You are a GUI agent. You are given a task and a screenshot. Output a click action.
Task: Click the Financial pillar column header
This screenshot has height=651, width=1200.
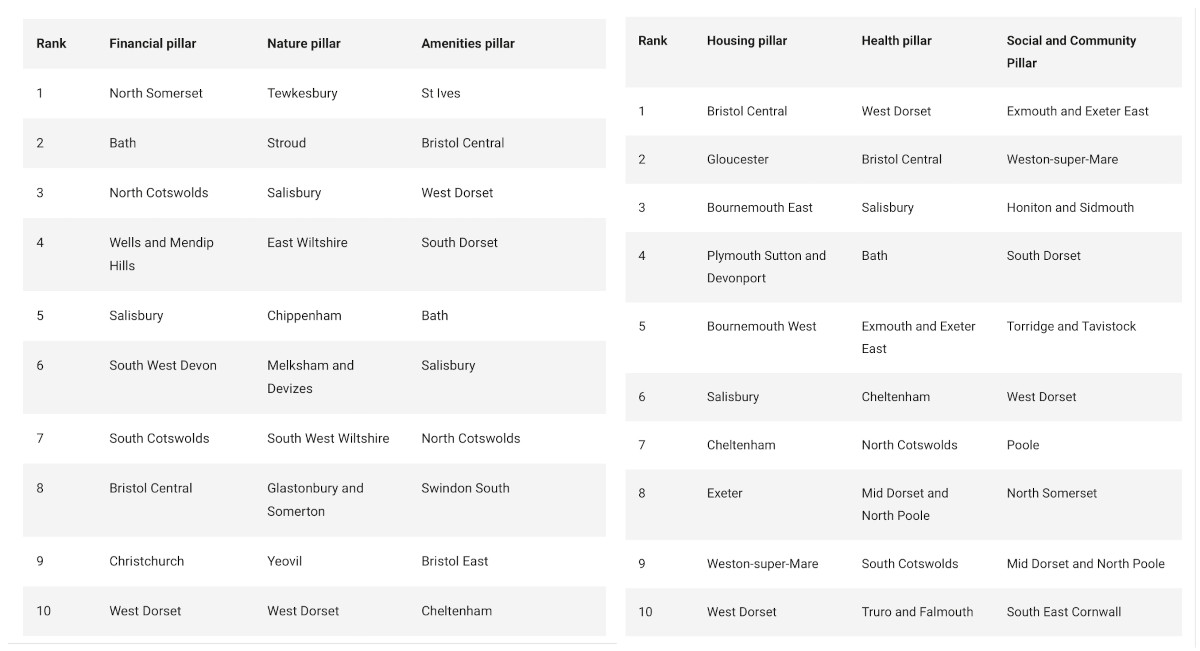click(152, 43)
